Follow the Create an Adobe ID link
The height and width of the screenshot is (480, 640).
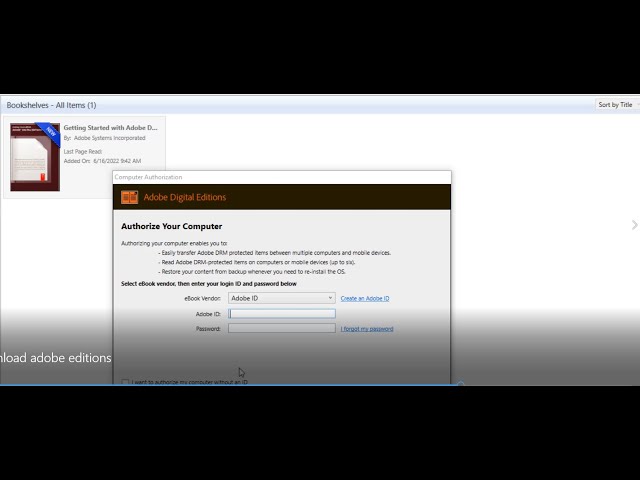(x=365, y=298)
